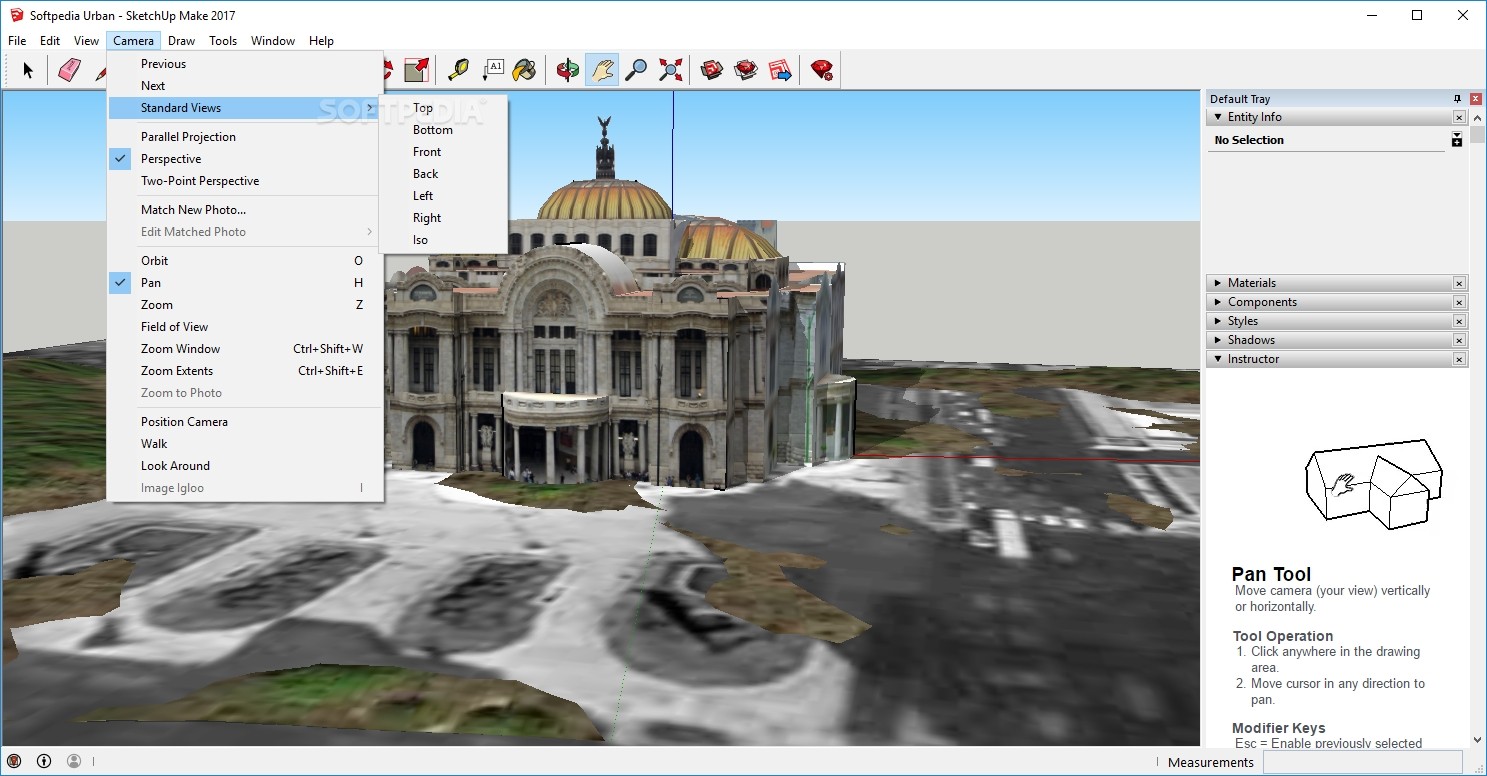Close the Shadows panel

[1459, 340]
